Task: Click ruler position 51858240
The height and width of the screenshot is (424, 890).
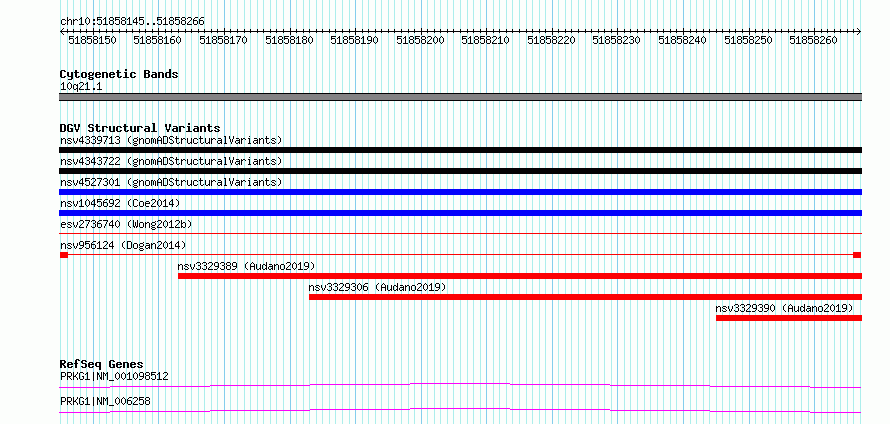Action: click(x=683, y=40)
